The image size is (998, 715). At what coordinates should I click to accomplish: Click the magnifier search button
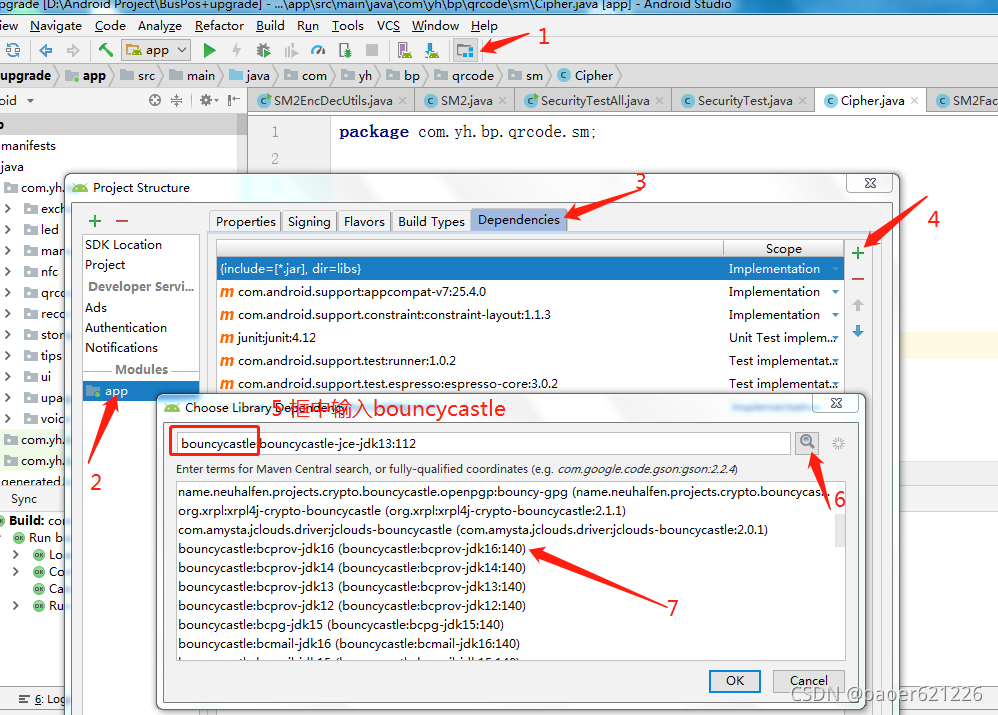tap(807, 442)
